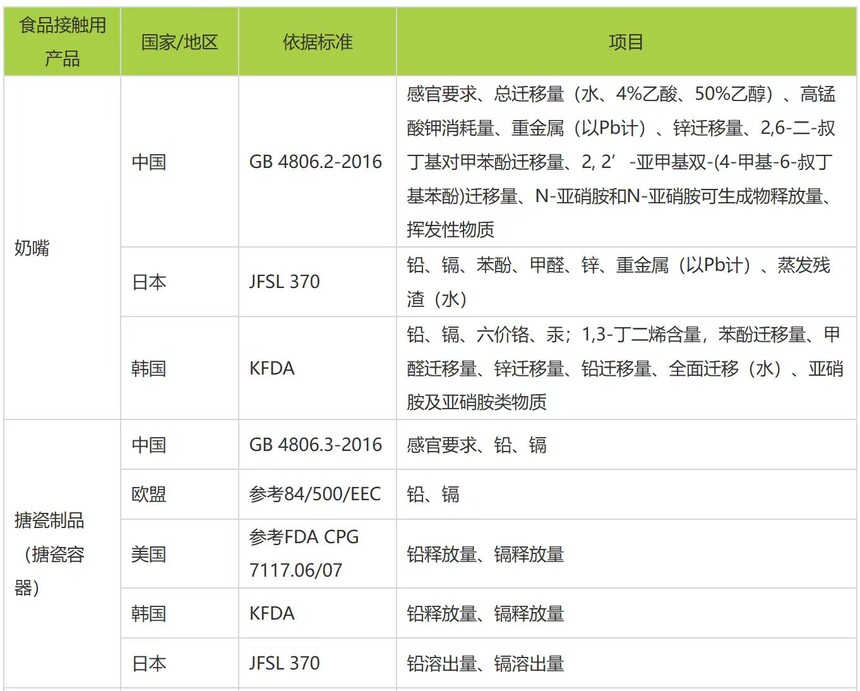Select "JFSL 370" in the 奶嘴 section

[285, 282]
